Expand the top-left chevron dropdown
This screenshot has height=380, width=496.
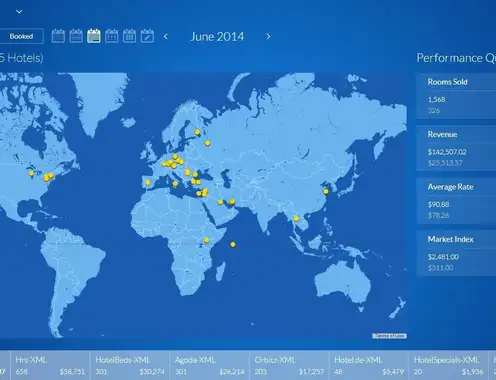coord(19,12)
